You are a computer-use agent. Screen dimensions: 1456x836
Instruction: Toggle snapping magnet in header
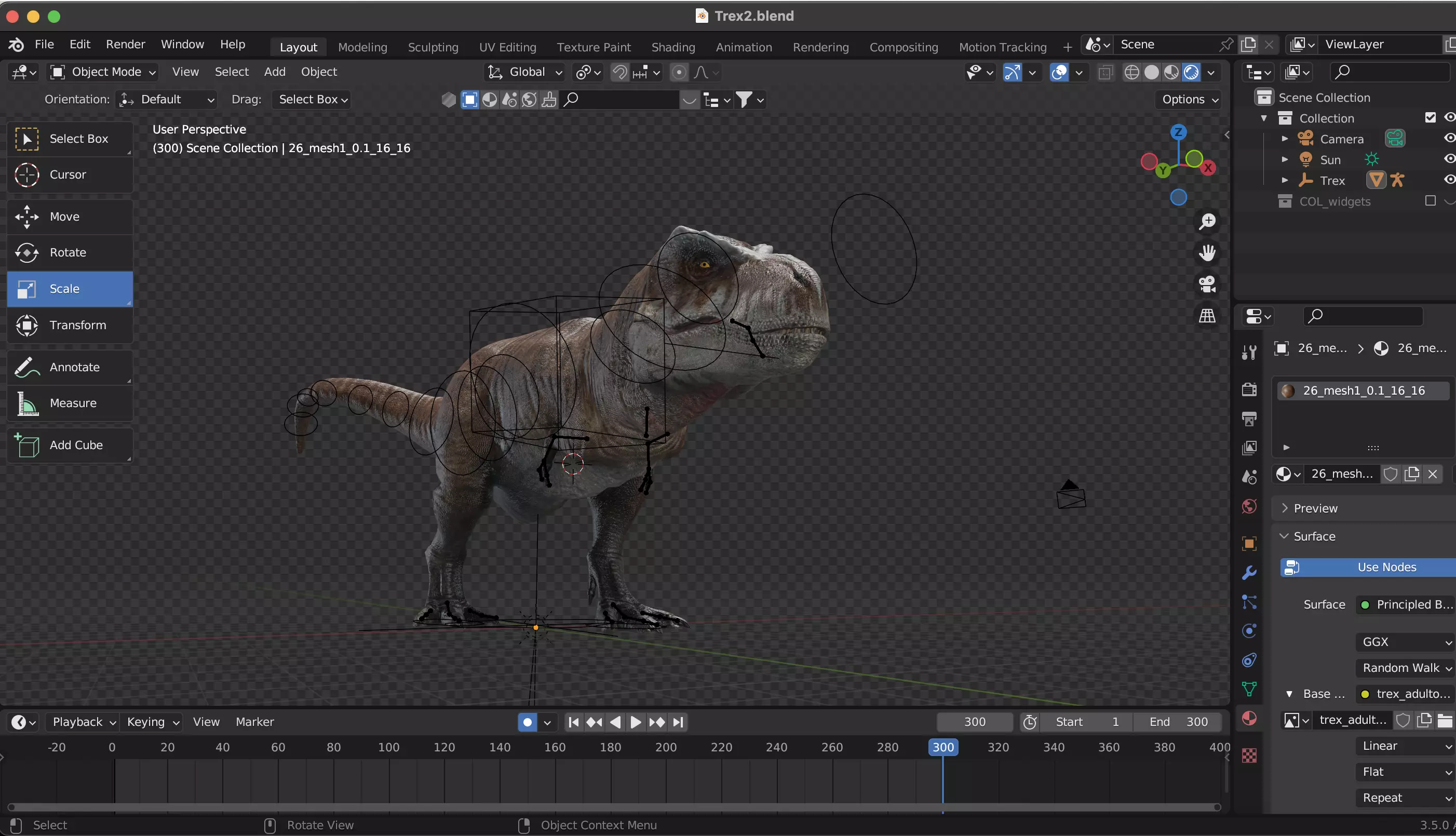click(x=619, y=72)
